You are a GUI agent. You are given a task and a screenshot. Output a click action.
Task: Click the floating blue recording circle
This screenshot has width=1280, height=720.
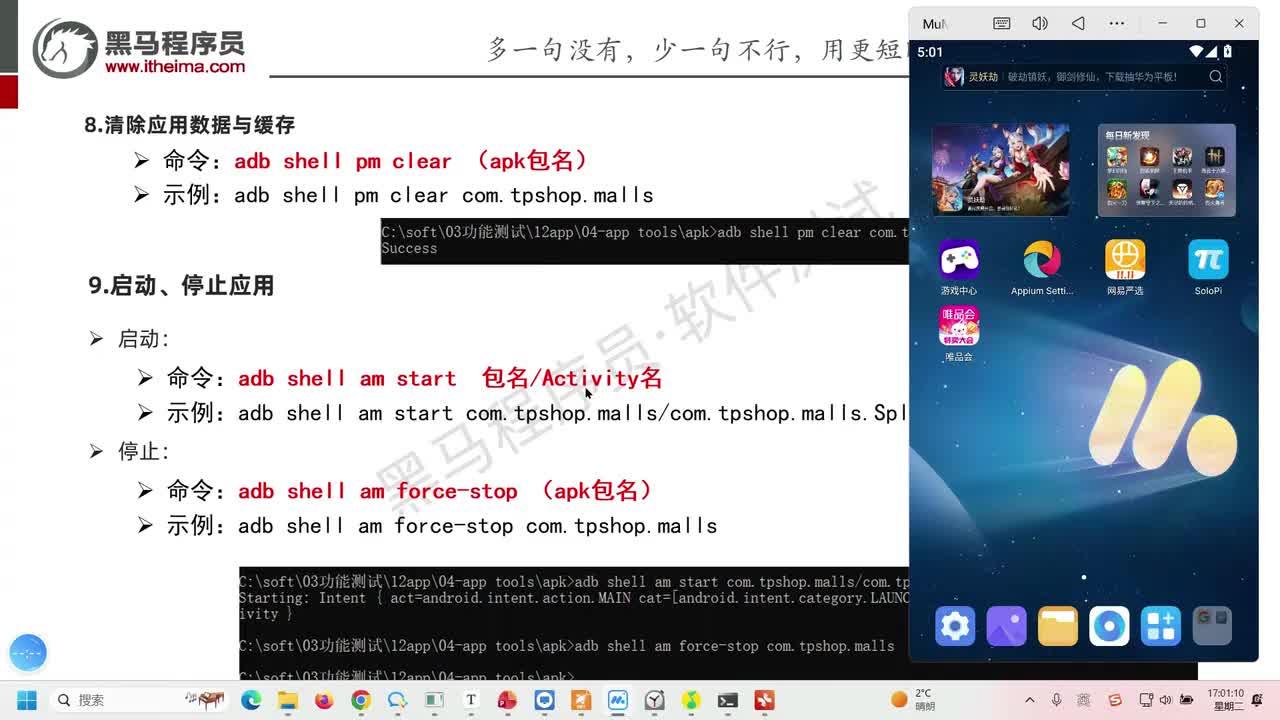tap(28, 653)
